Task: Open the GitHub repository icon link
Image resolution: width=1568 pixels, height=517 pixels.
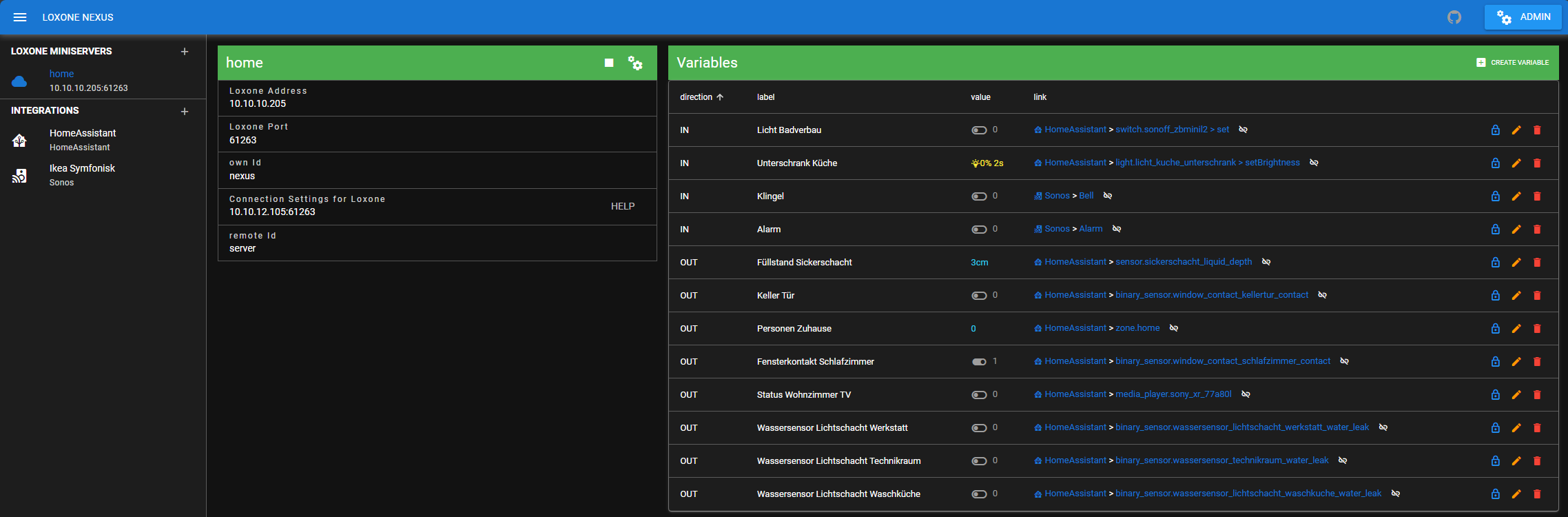Action: click(x=1454, y=17)
